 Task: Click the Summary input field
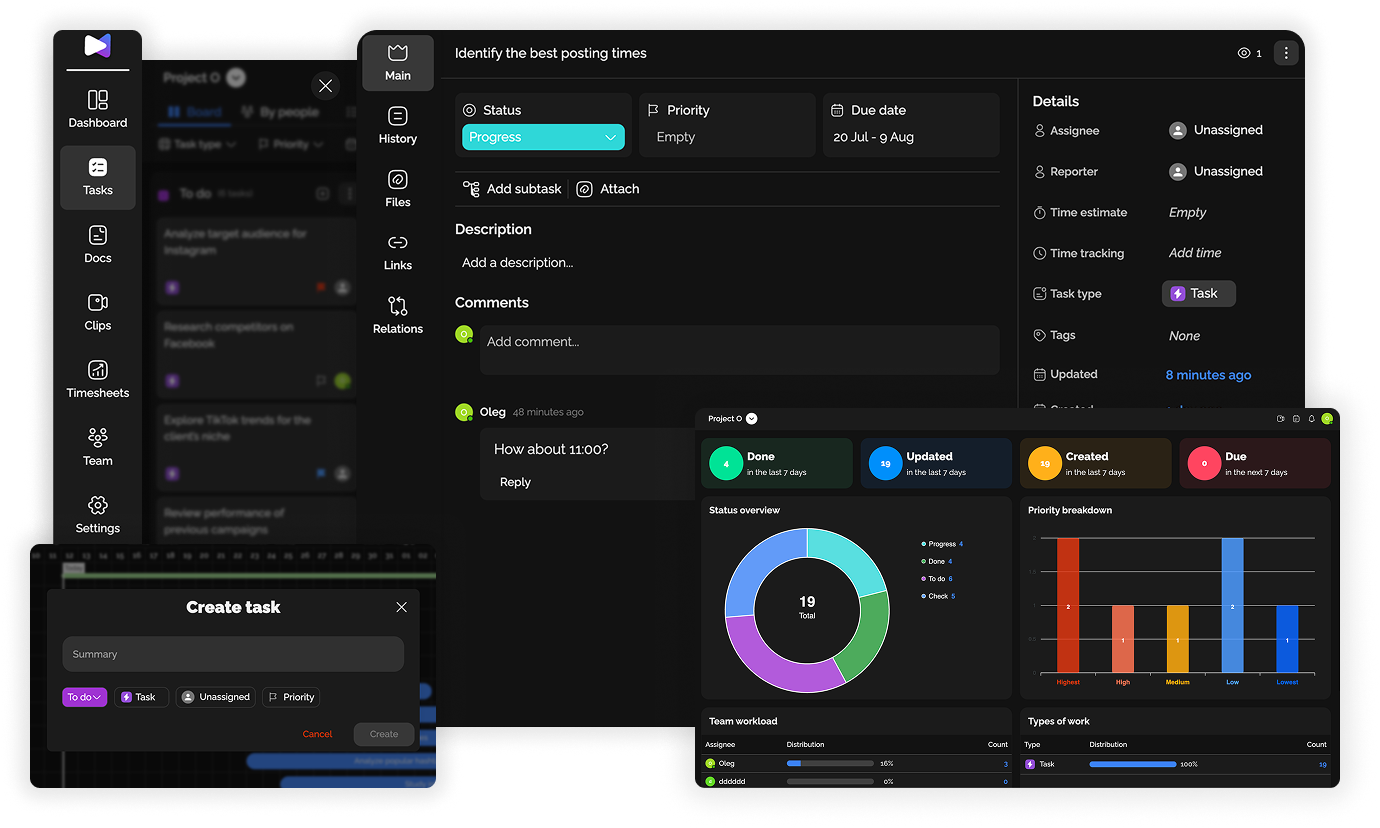233,654
